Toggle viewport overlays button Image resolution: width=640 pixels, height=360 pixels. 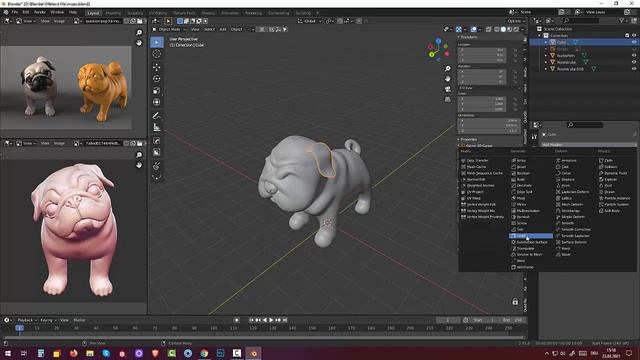[473, 29]
